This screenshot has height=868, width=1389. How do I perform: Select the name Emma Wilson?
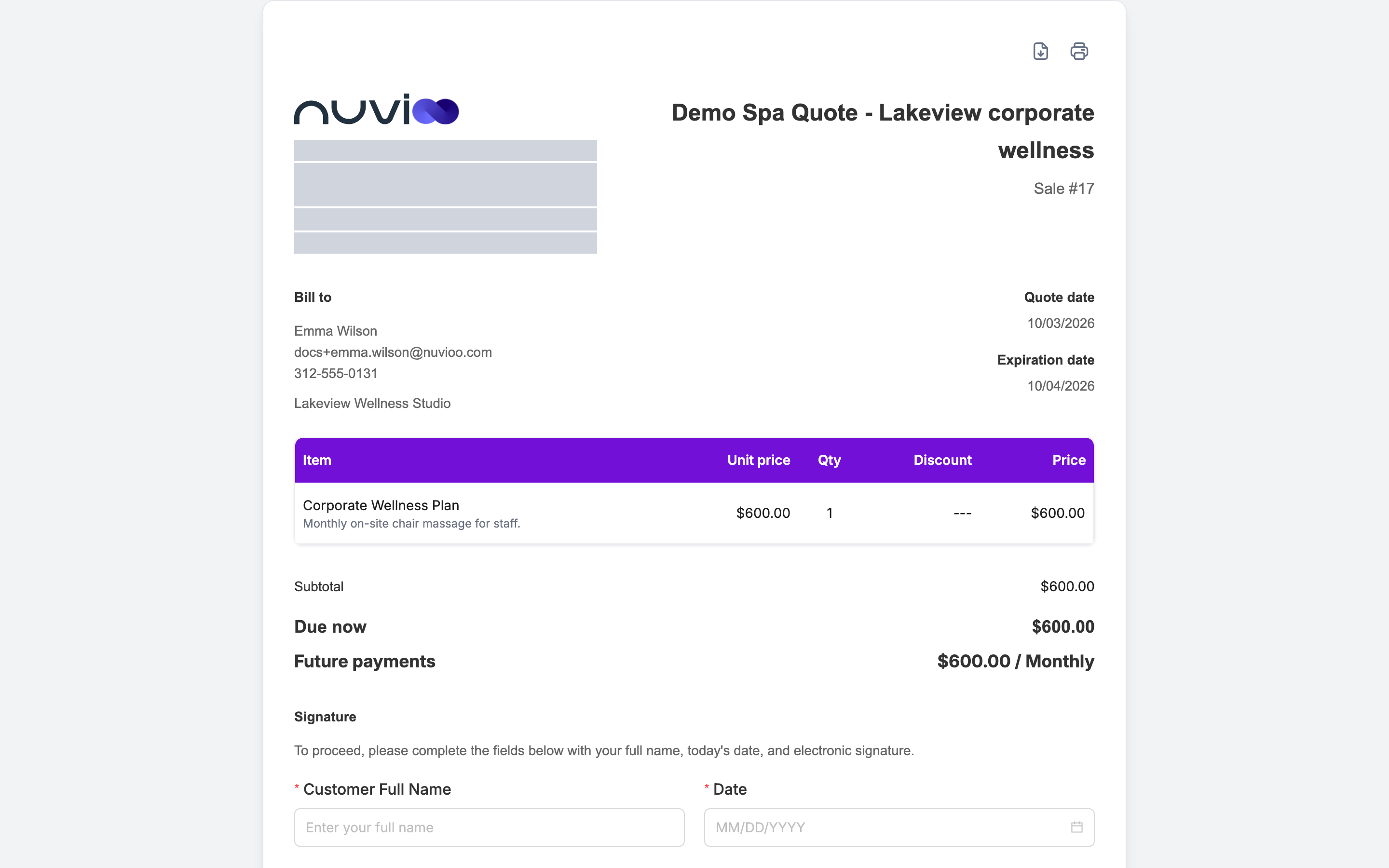[335, 331]
